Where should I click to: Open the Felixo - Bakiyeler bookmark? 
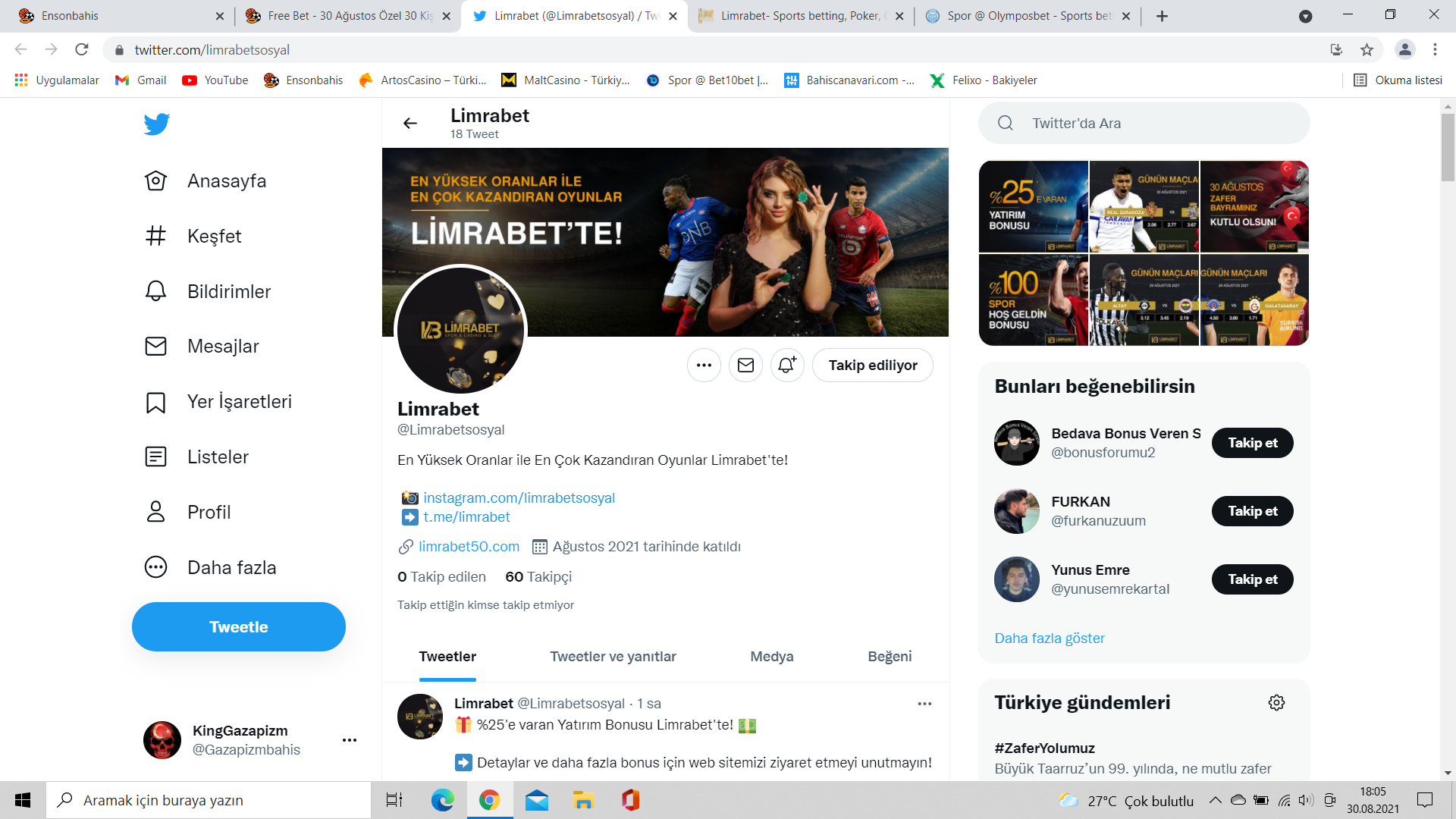click(x=984, y=80)
